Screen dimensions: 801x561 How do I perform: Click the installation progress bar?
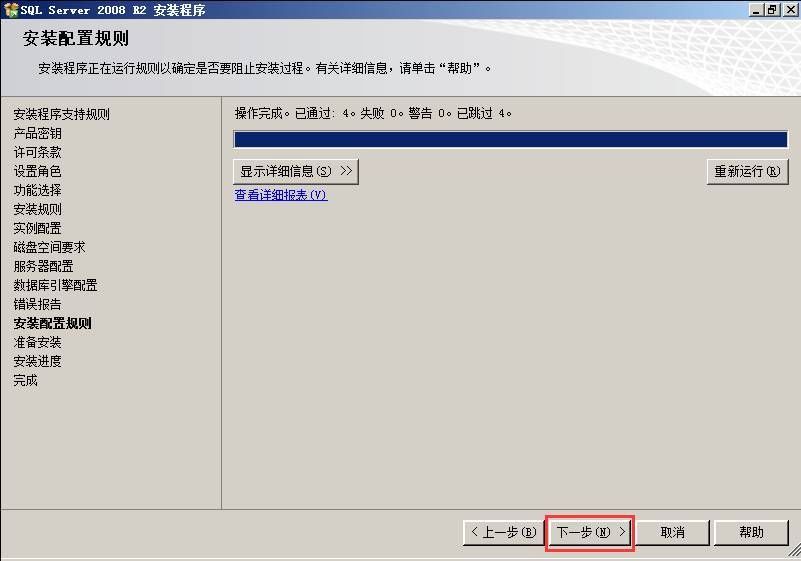pyautogui.click(x=510, y=139)
